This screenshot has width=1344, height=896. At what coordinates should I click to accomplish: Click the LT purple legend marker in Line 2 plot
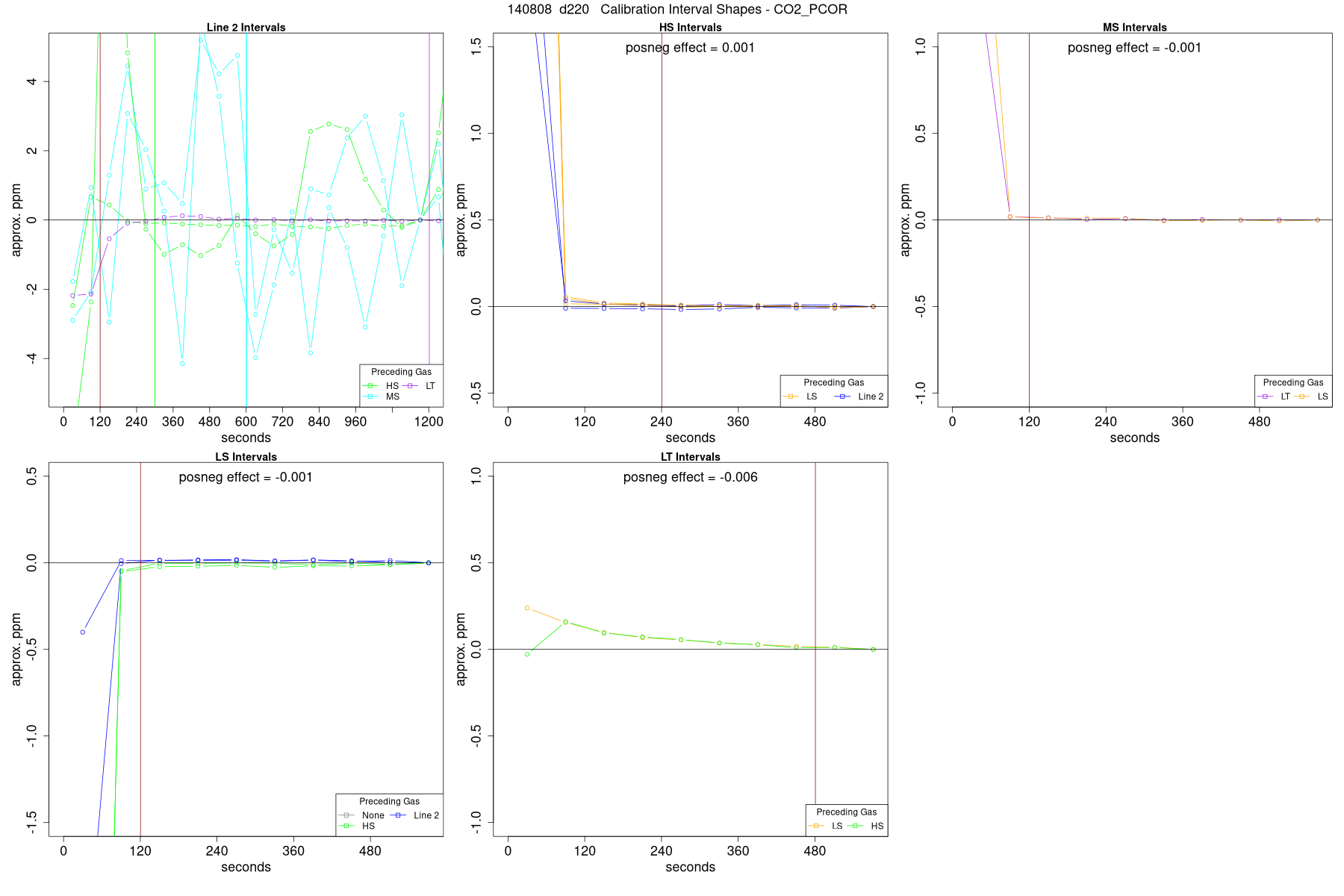[x=409, y=386]
